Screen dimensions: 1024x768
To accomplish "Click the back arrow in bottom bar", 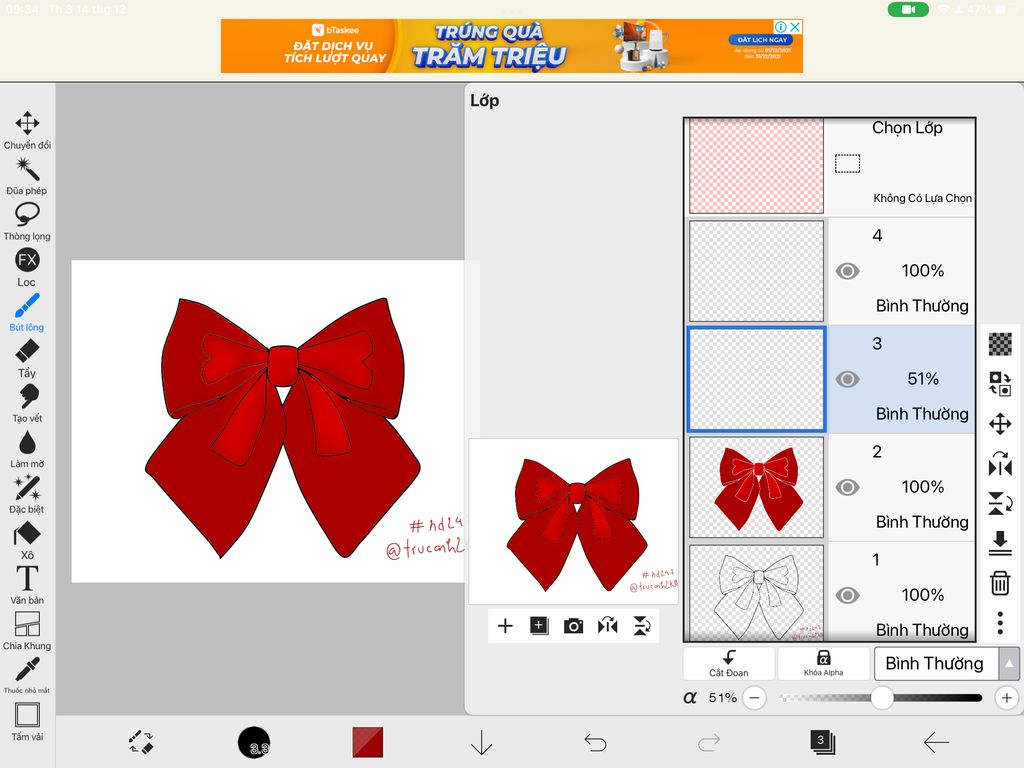I will [x=936, y=743].
